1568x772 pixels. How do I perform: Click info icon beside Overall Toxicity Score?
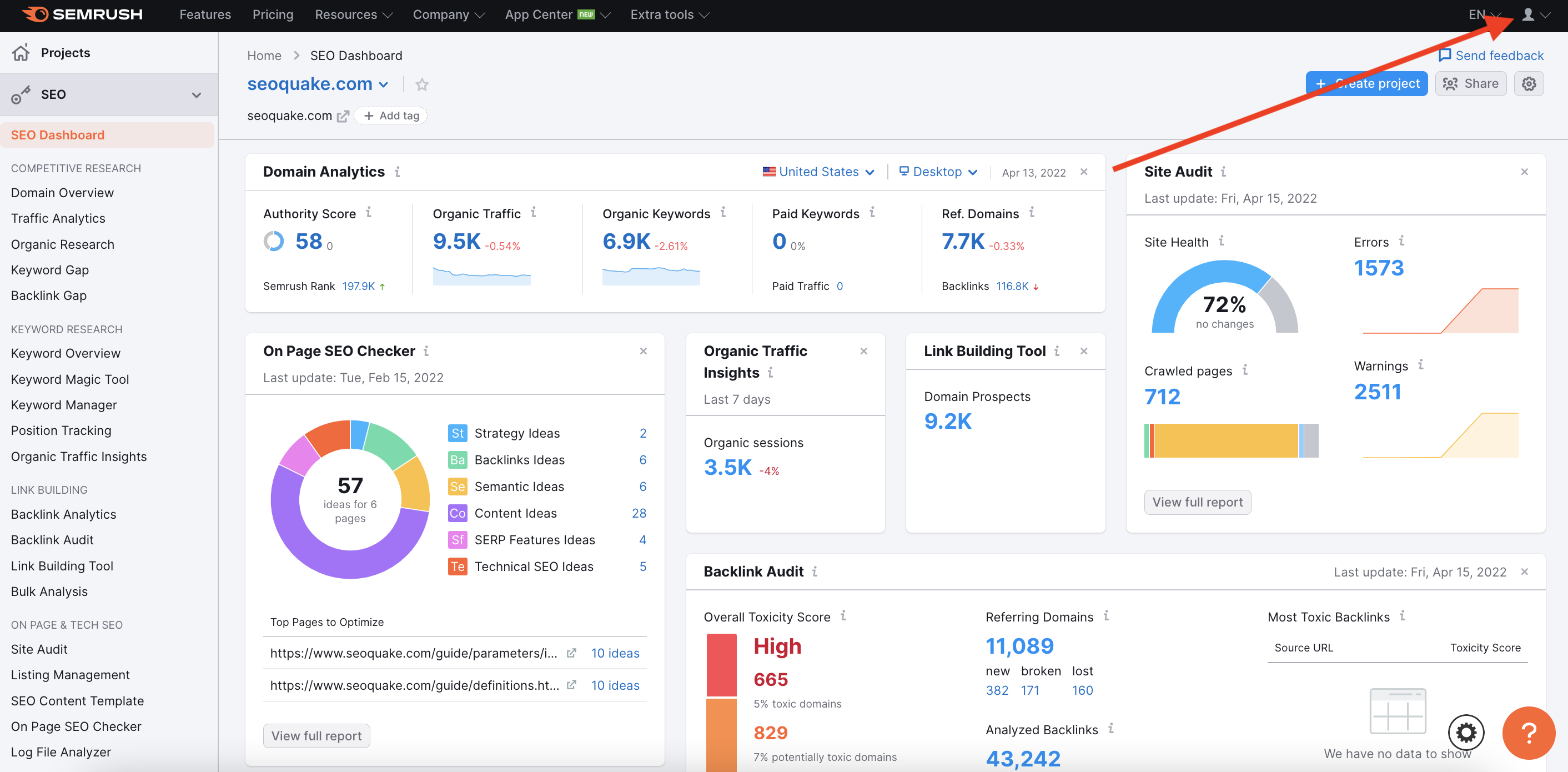point(843,616)
